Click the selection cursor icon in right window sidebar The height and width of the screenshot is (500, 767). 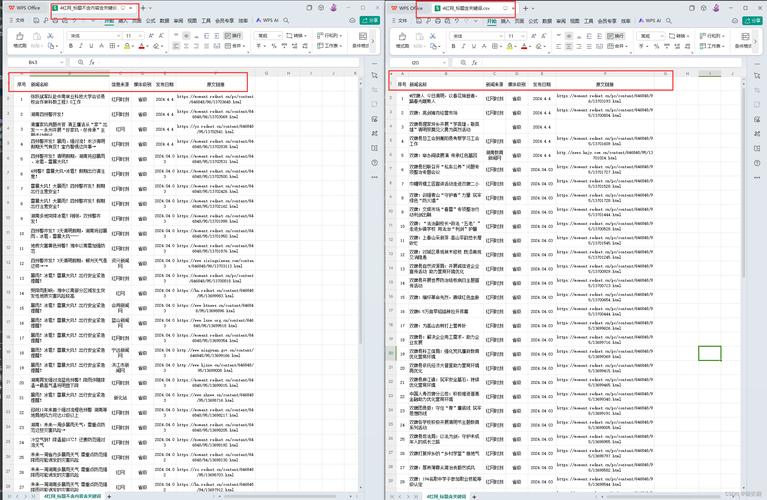(x=757, y=76)
